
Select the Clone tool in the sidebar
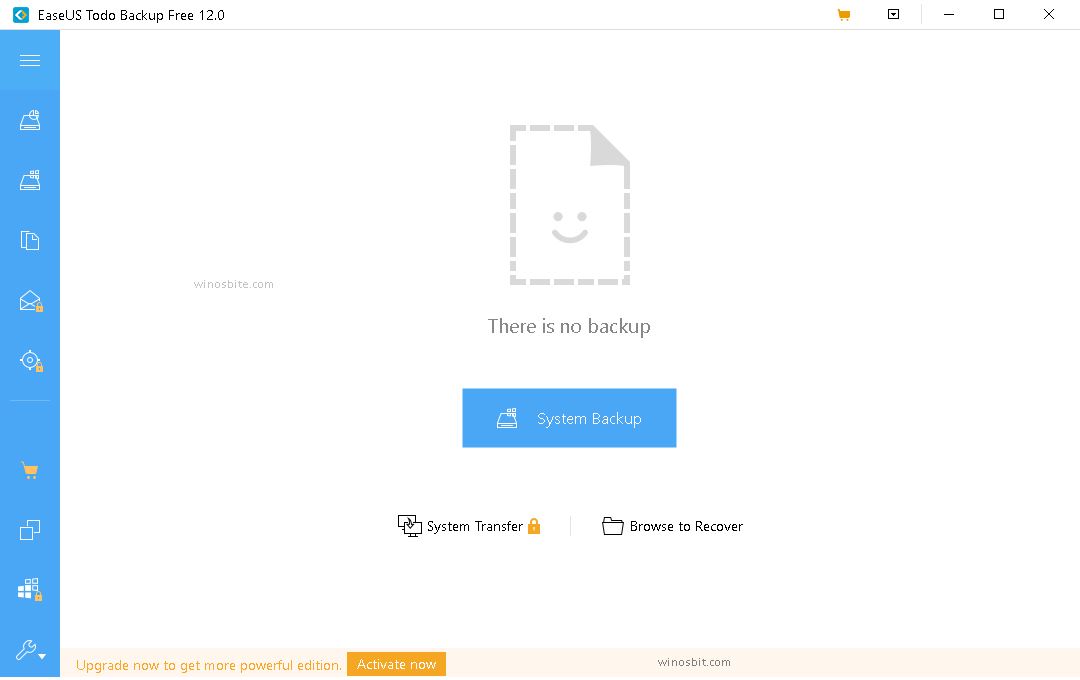30,530
